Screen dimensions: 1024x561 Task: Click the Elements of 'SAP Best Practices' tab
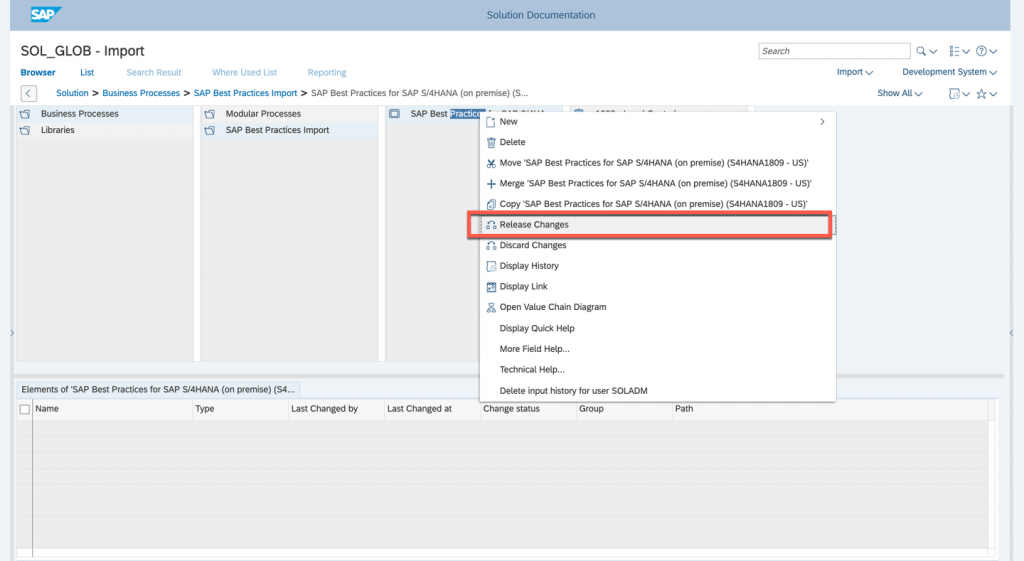tap(158, 390)
